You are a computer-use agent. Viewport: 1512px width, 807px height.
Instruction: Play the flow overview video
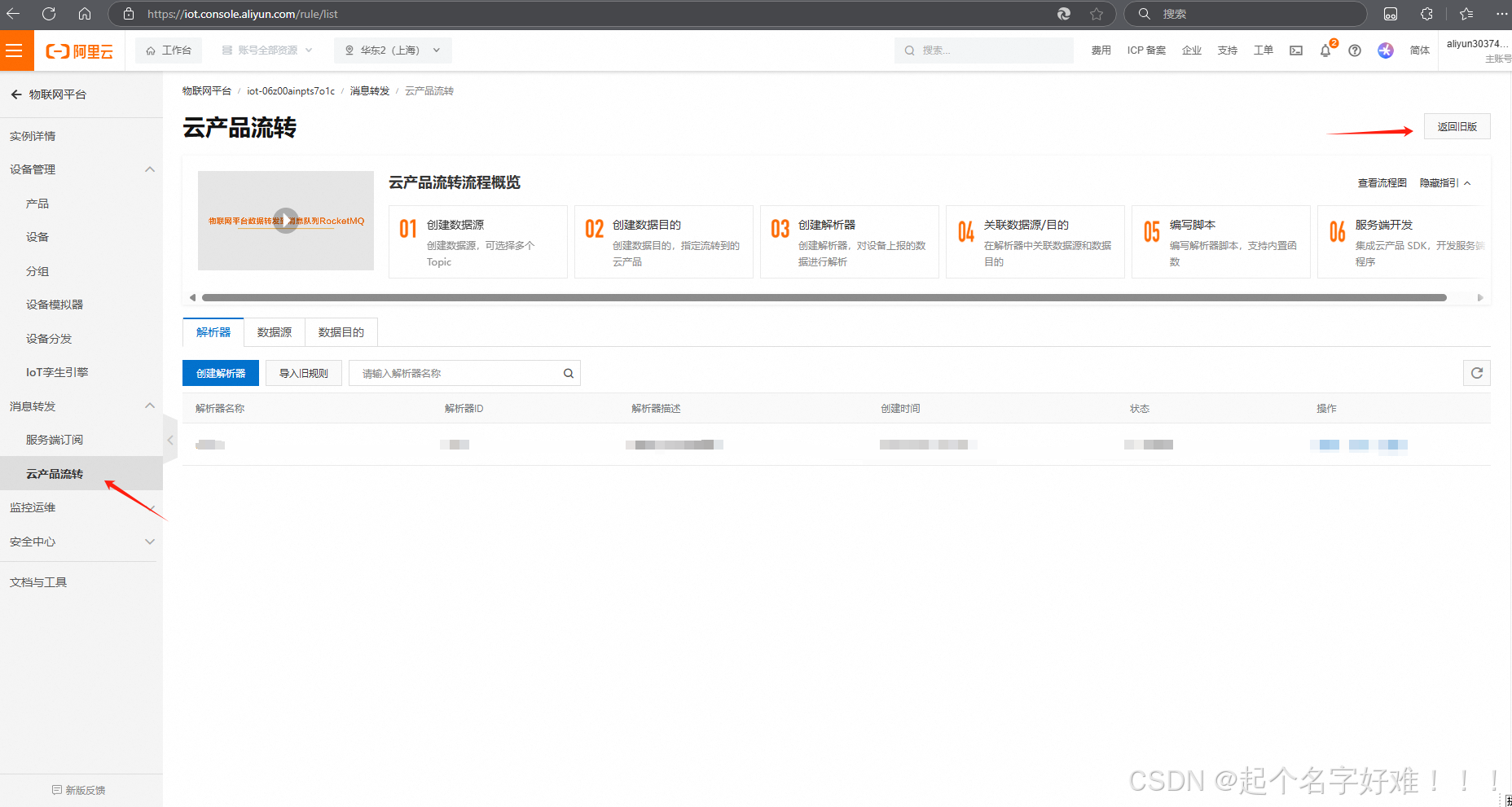click(285, 221)
